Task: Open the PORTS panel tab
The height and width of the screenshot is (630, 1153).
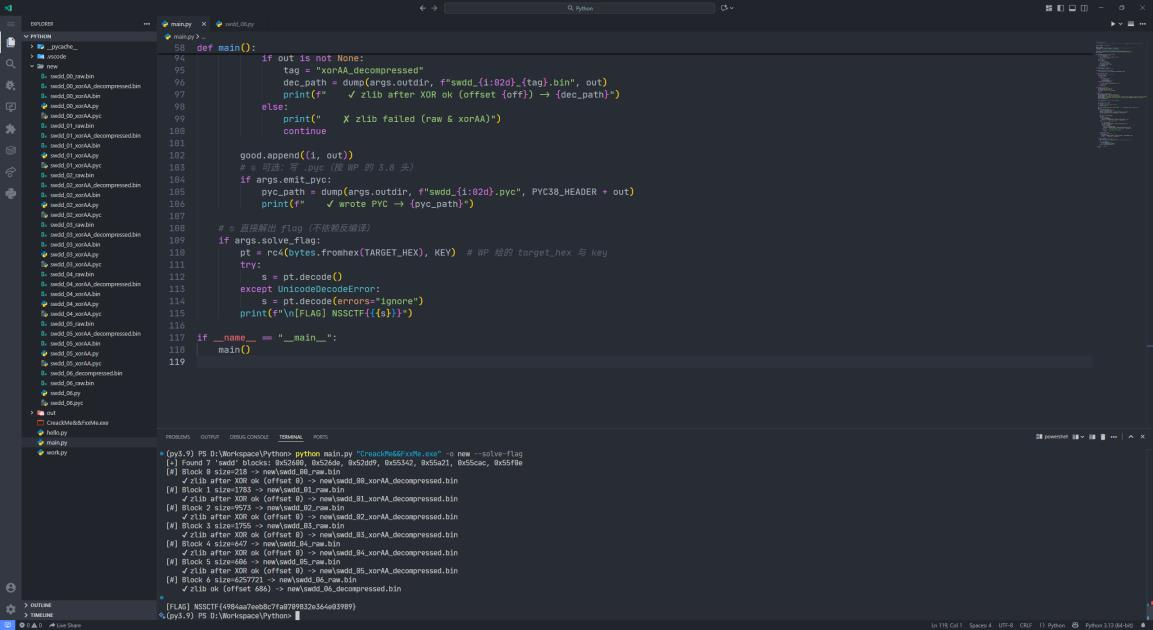Action: coord(320,437)
